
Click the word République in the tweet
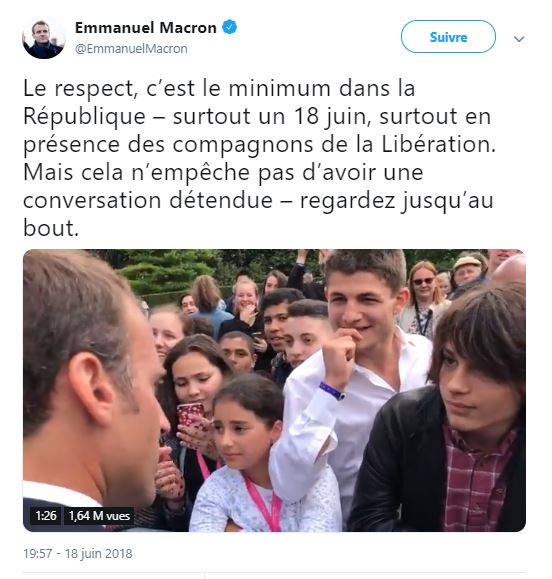click(85, 117)
